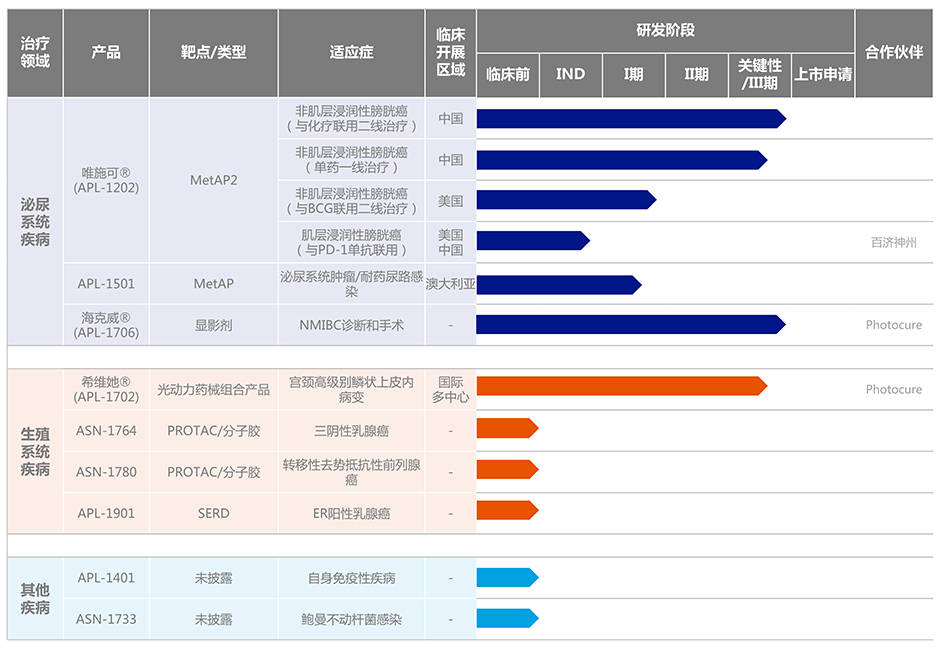Click the '单药一线治疗' indication cell
940x650 pixels.
(x=351, y=160)
